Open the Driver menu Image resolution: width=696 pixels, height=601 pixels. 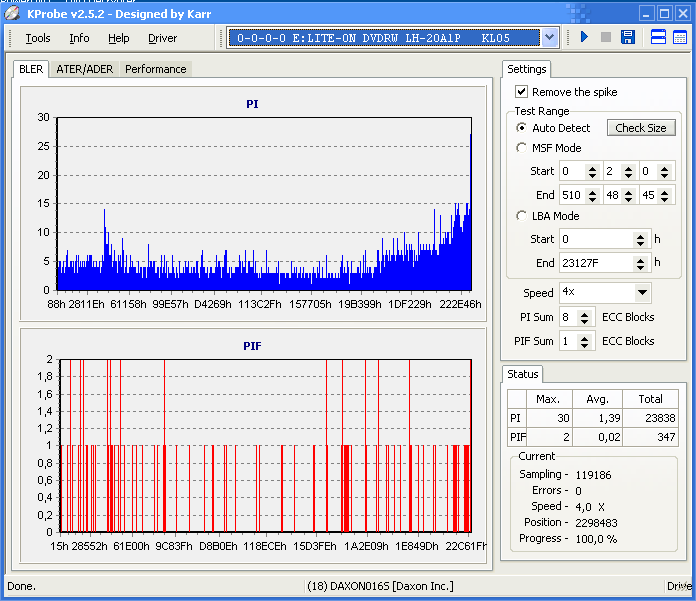coord(162,38)
